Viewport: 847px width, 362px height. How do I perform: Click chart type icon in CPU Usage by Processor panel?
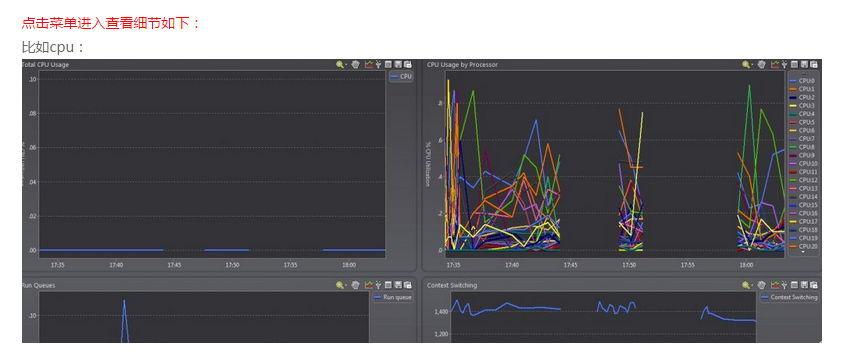[x=775, y=64]
